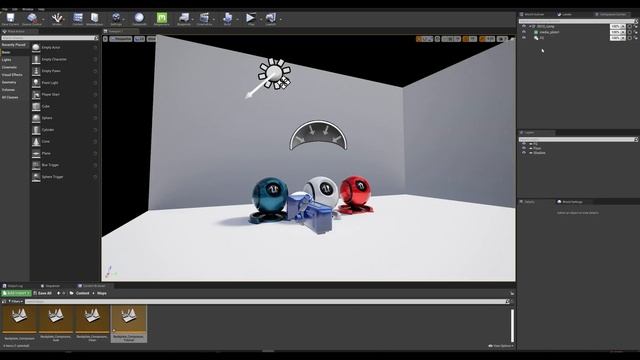Click the Cone icon in Place Actors
The image size is (640, 360).
point(36,142)
